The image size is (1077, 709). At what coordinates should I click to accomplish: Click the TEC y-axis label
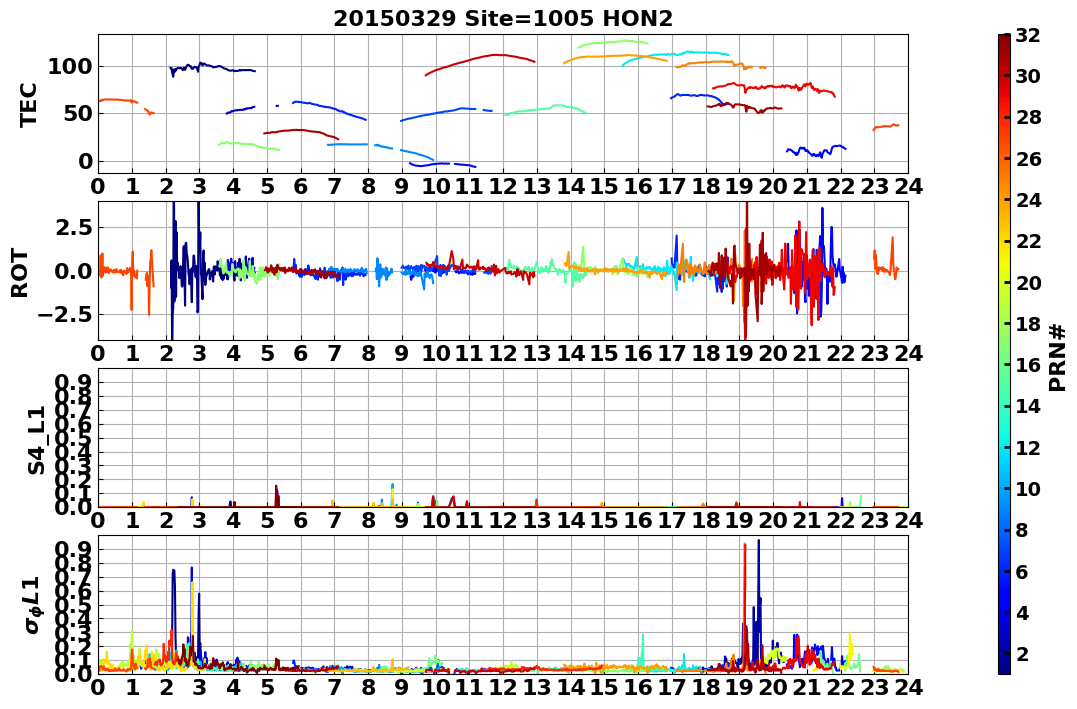(27, 105)
